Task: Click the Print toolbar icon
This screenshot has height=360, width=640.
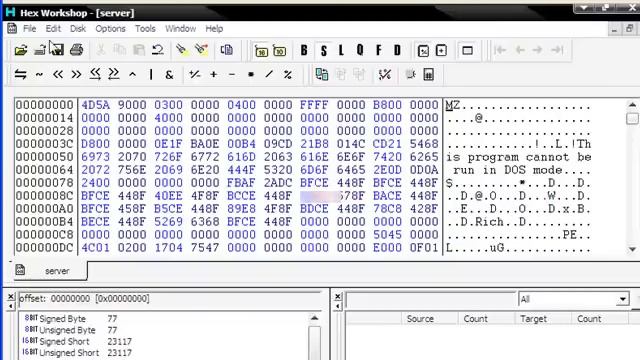Action: pos(76,50)
